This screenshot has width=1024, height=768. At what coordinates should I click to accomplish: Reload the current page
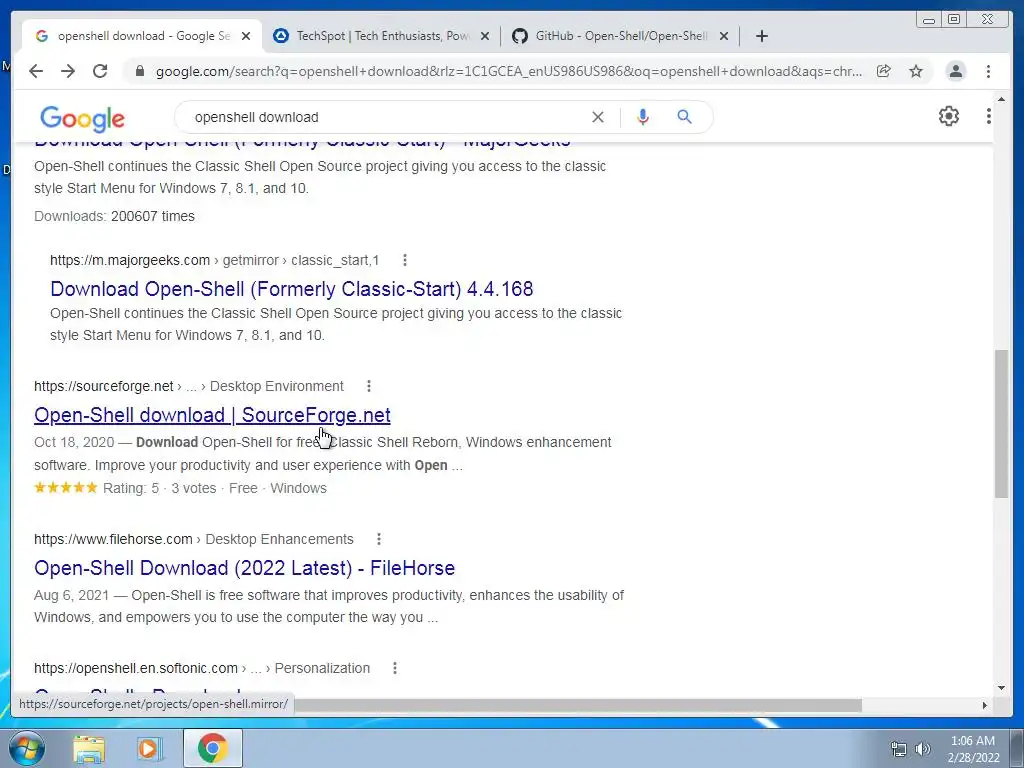tap(100, 71)
